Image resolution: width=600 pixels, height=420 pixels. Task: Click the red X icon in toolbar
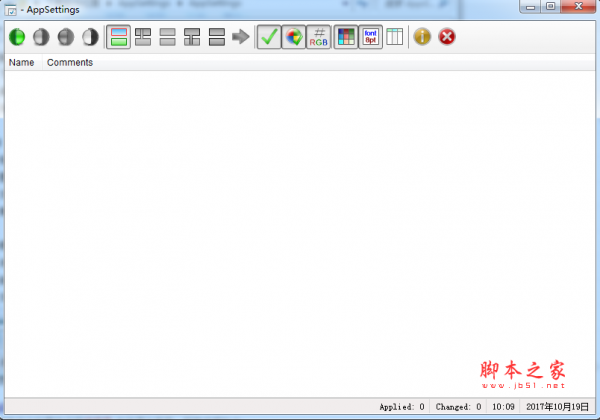click(x=447, y=37)
